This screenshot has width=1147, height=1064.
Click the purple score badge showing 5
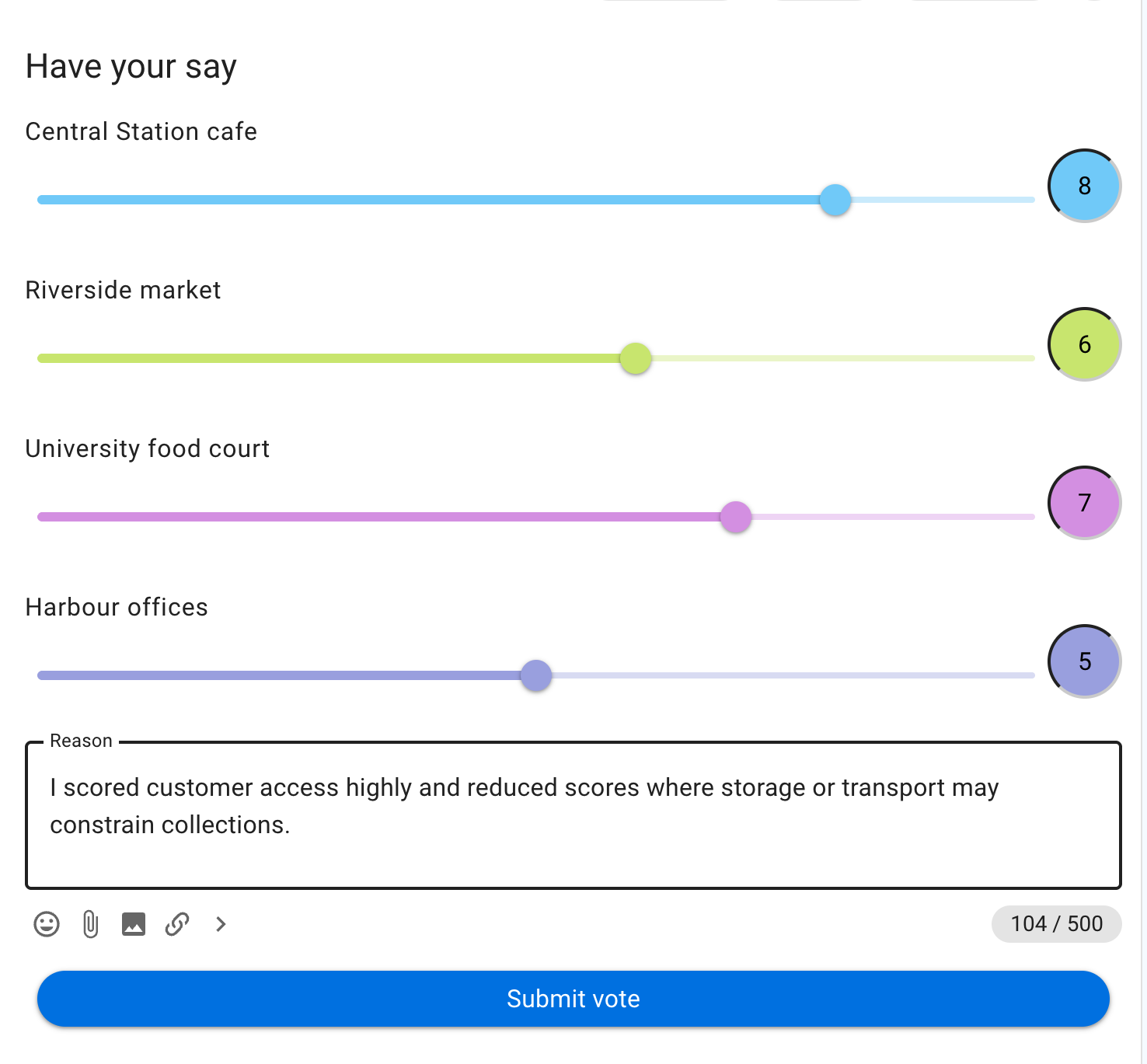click(x=1085, y=661)
